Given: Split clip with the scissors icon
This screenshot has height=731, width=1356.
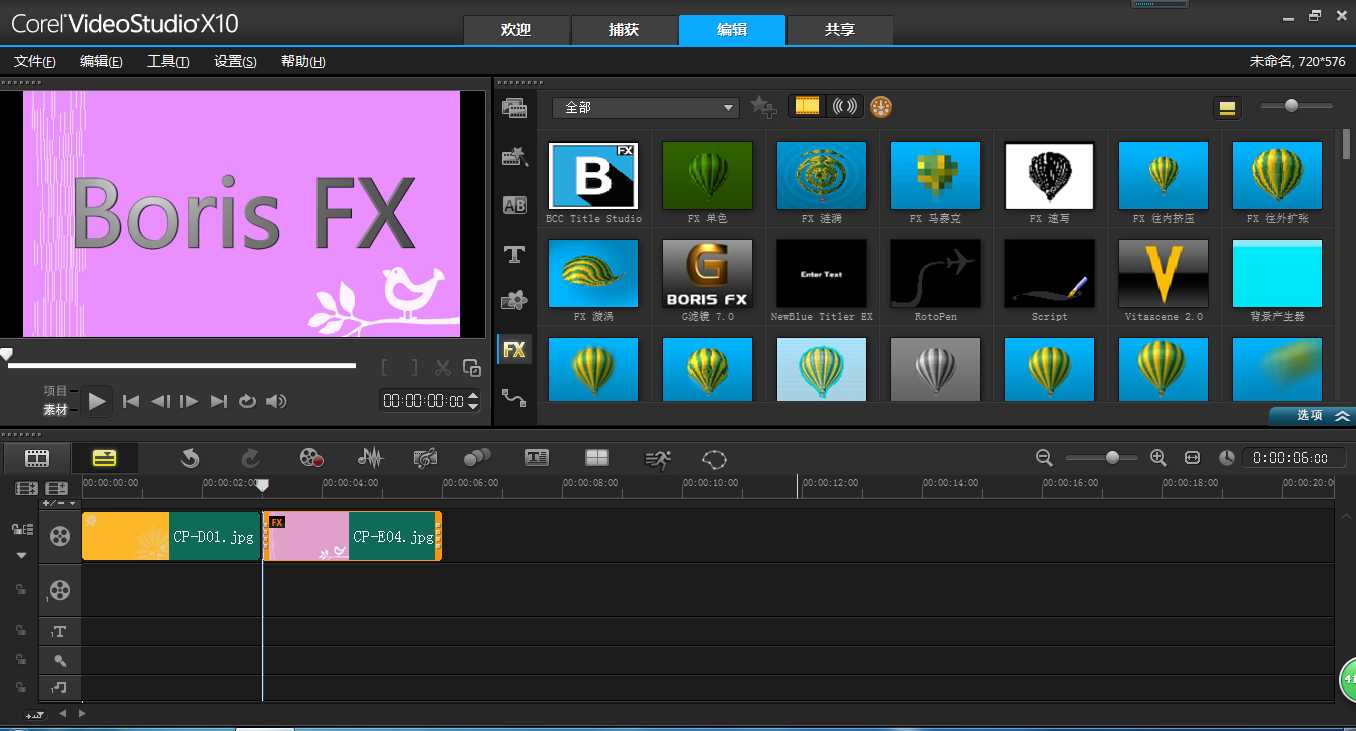Looking at the screenshot, I should click(443, 368).
